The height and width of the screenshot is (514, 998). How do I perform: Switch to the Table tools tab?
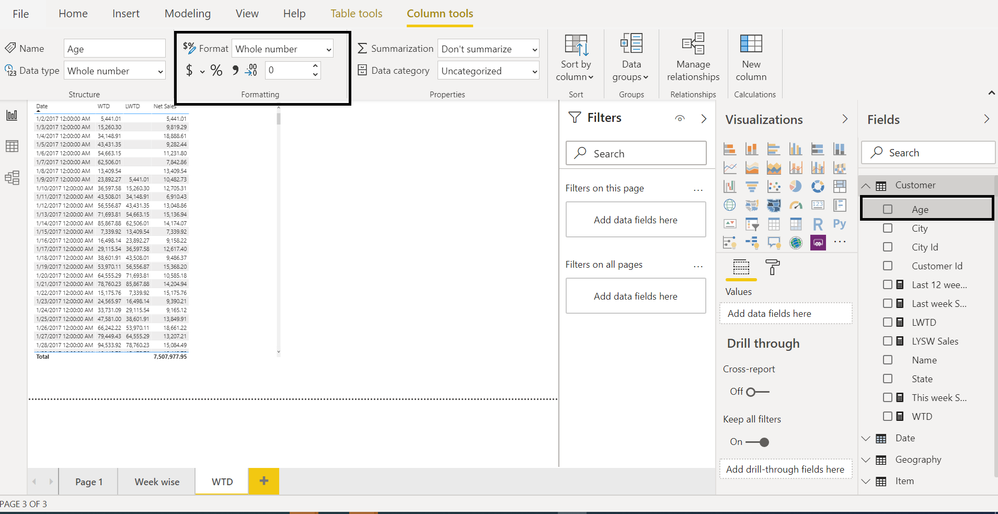[x=356, y=13]
